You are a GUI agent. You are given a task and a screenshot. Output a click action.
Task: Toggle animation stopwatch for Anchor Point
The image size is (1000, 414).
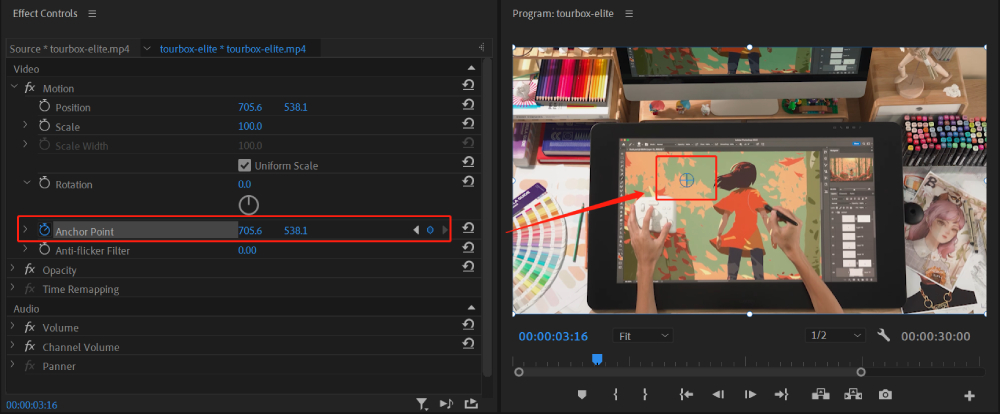[x=44, y=231]
